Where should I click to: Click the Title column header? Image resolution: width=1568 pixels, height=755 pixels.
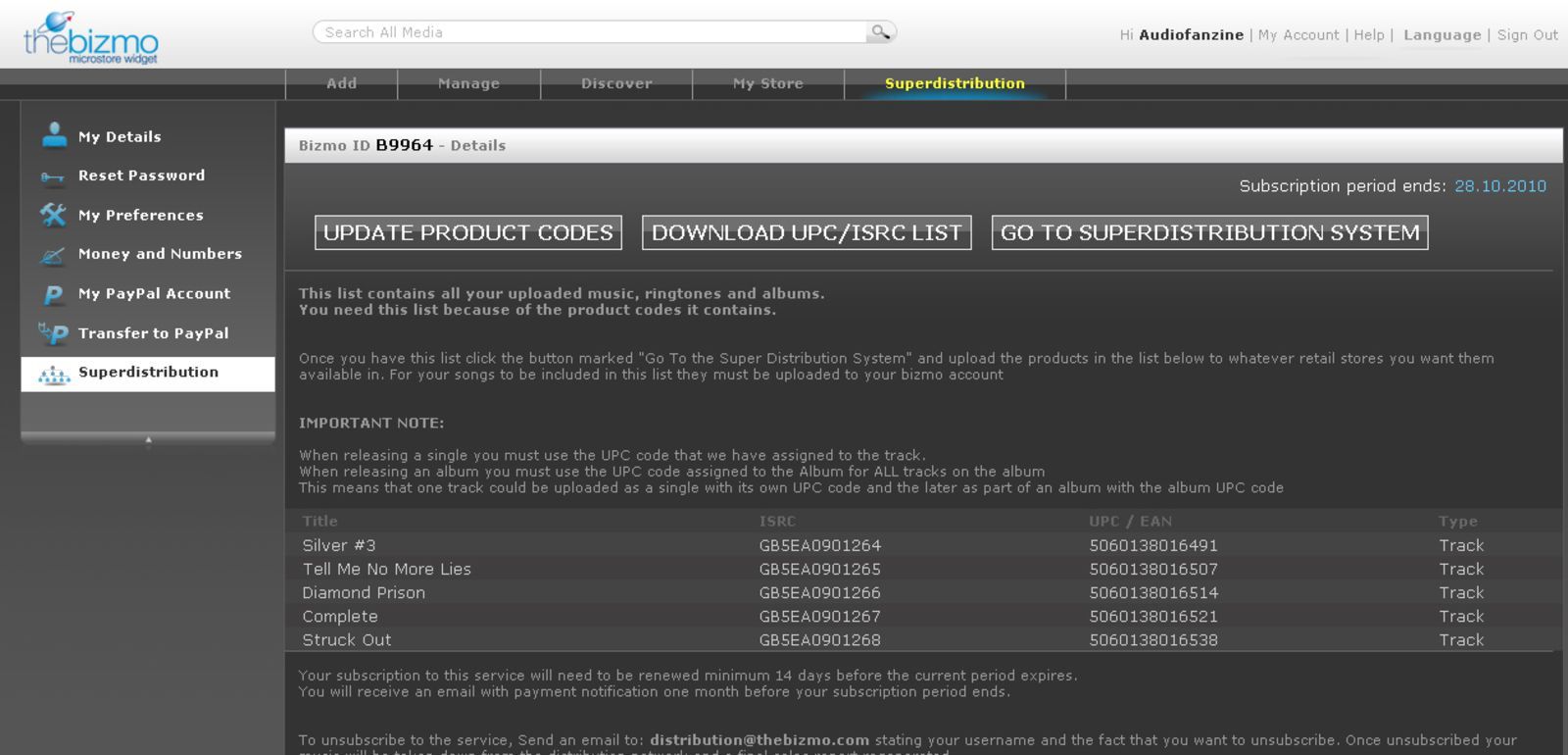coord(319,522)
